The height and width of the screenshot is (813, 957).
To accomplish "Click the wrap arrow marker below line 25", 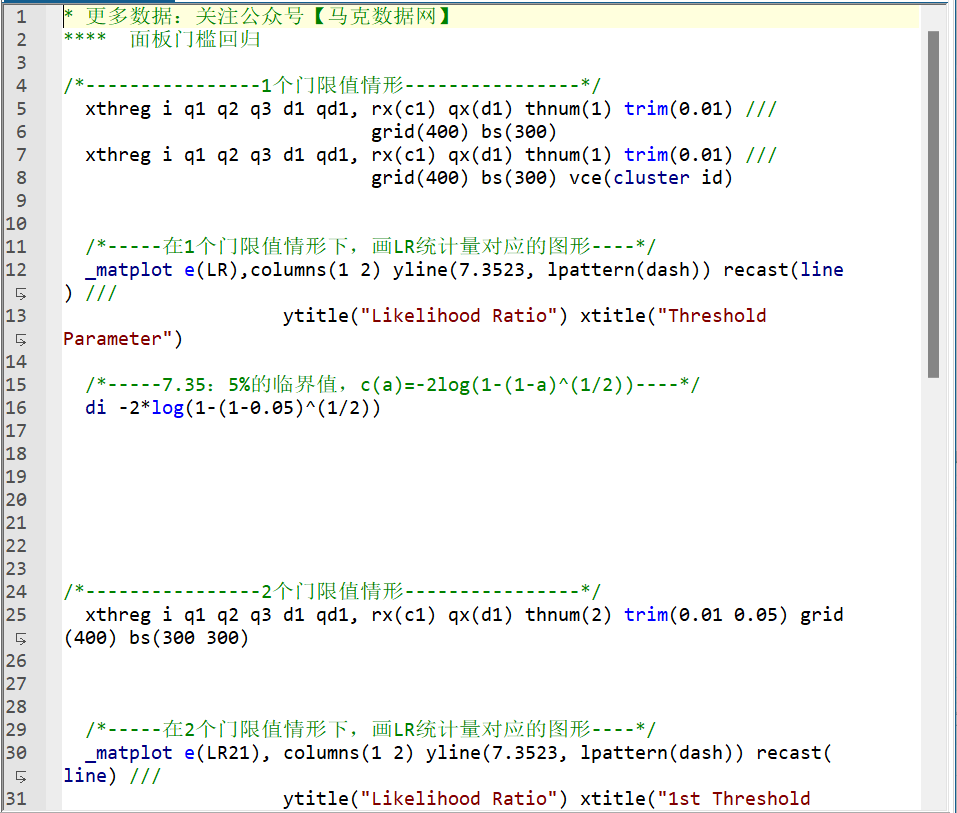I will (x=20, y=638).
